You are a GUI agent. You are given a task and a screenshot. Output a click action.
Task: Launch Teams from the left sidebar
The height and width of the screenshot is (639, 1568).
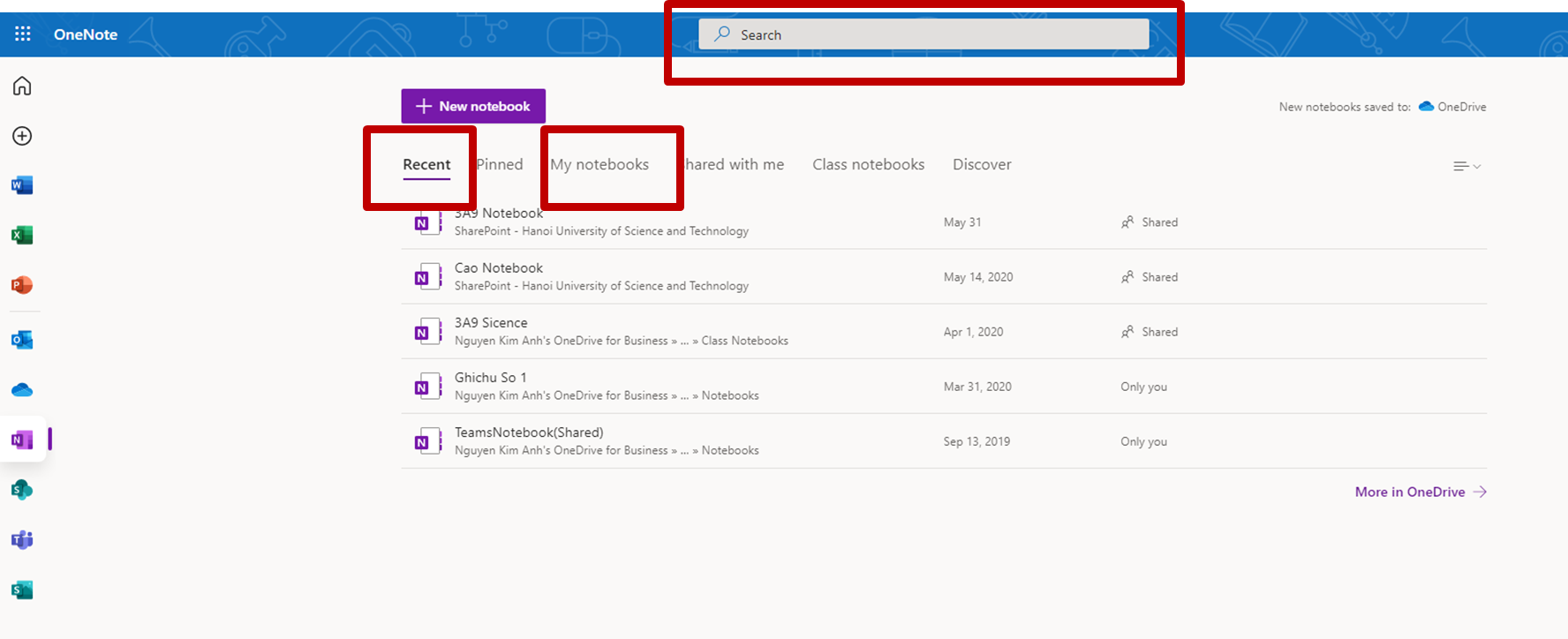(x=22, y=539)
